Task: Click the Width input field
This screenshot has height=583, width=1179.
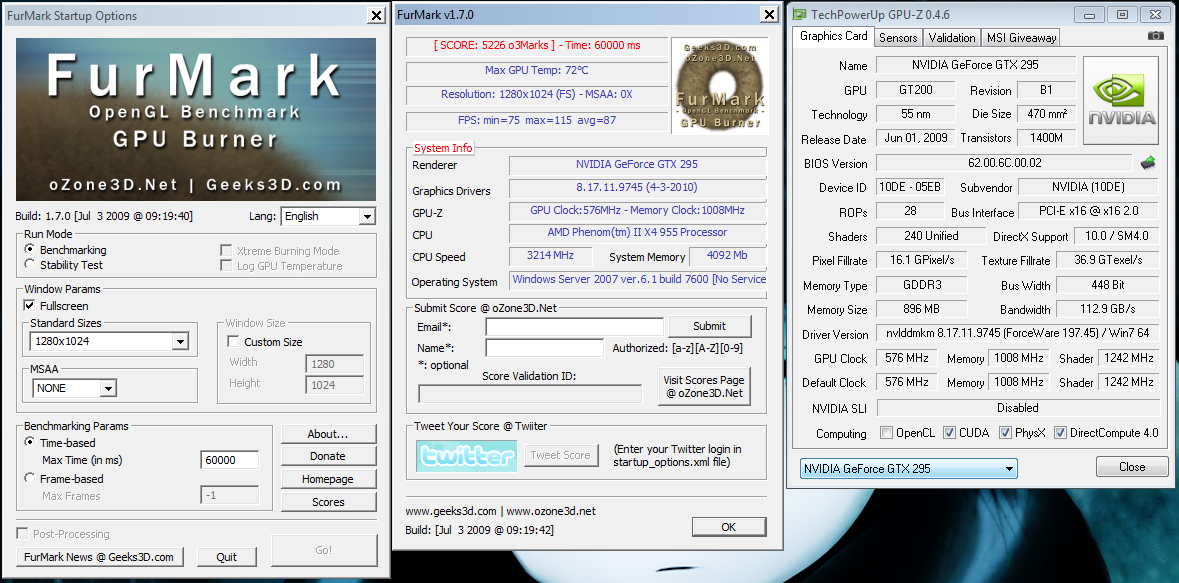Action: point(335,364)
